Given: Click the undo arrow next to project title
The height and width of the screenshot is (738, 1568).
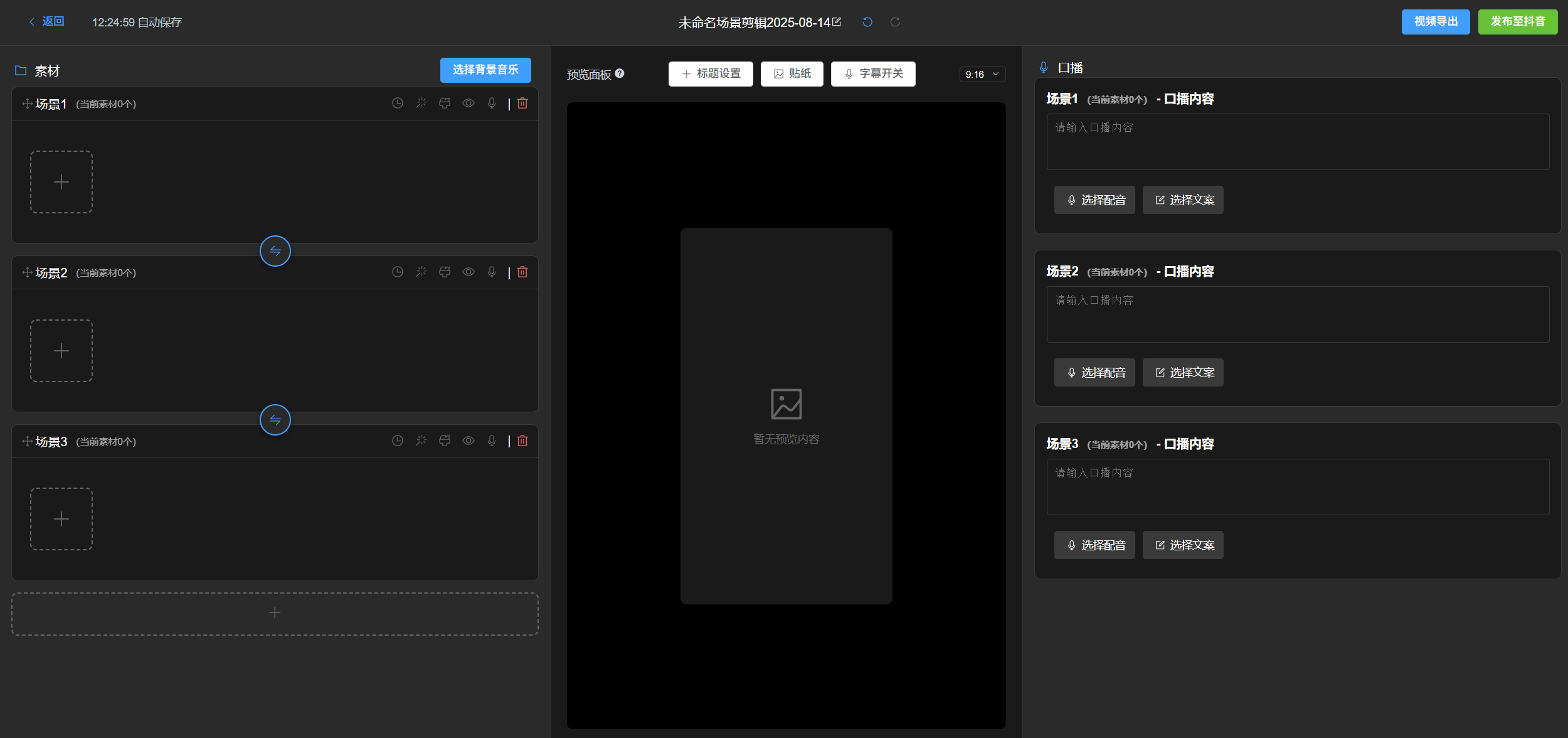Looking at the screenshot, I should pos(867,22).
